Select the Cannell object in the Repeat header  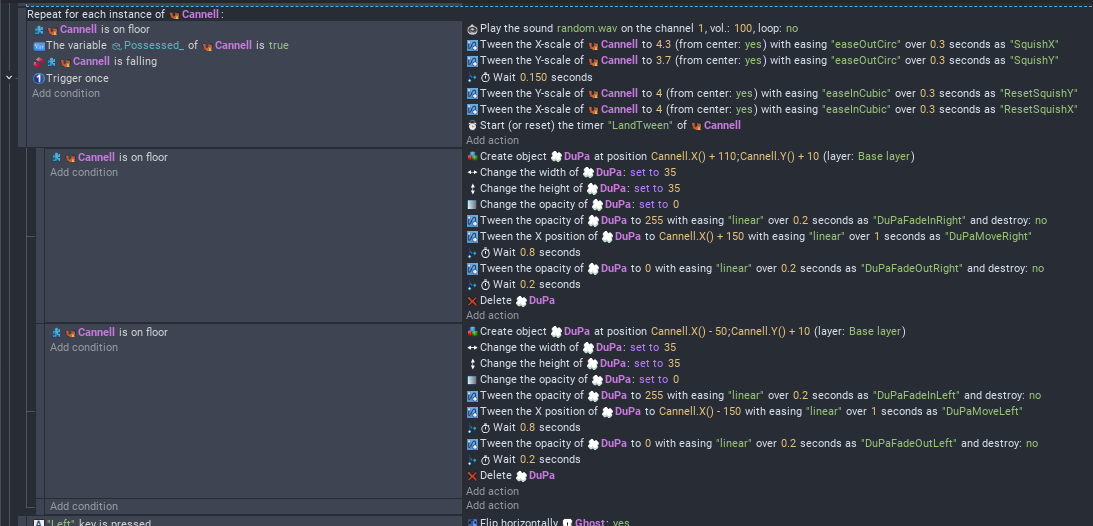coord(200,14)
